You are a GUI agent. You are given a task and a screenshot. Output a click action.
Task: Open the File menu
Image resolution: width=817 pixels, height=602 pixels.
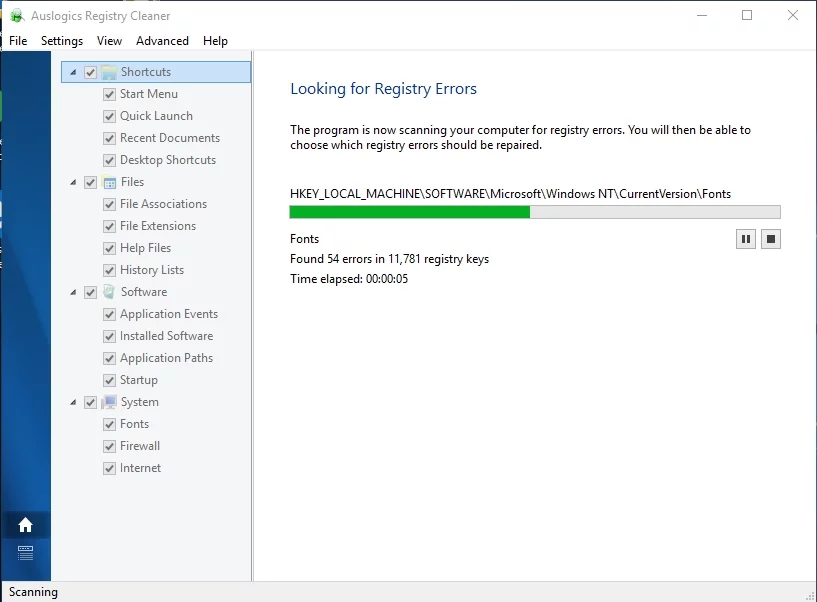18,41
